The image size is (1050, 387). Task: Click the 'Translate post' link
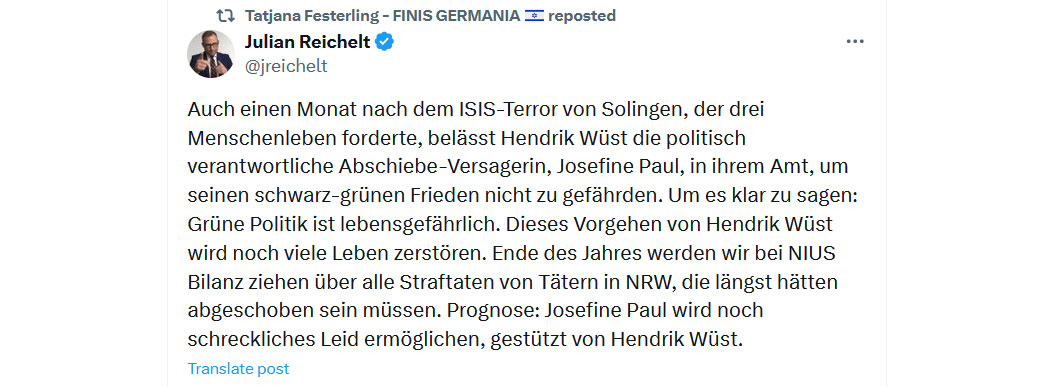pos(238,369)
